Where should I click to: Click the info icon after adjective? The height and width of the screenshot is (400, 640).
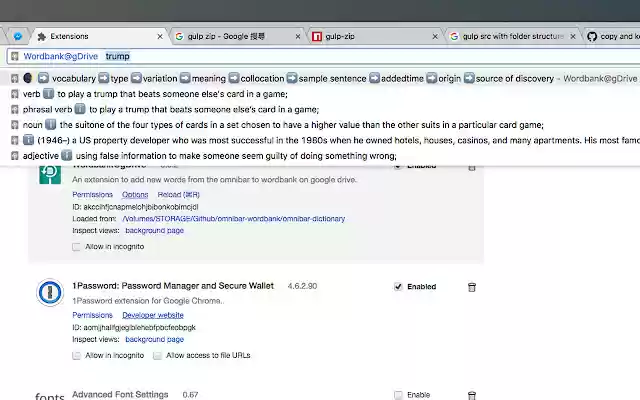[67, 156]
